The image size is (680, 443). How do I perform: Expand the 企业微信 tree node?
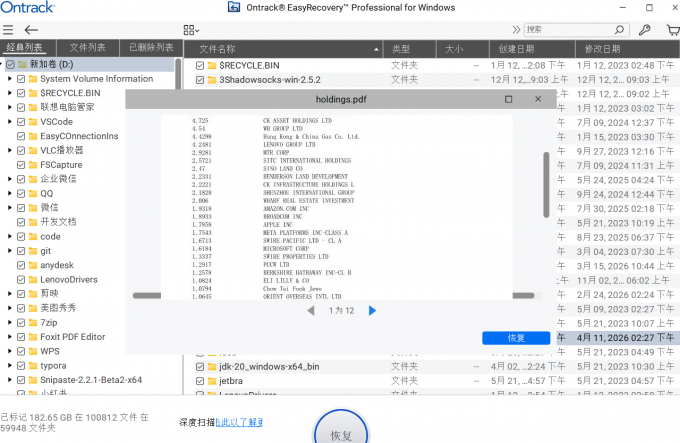coord(10,179)
